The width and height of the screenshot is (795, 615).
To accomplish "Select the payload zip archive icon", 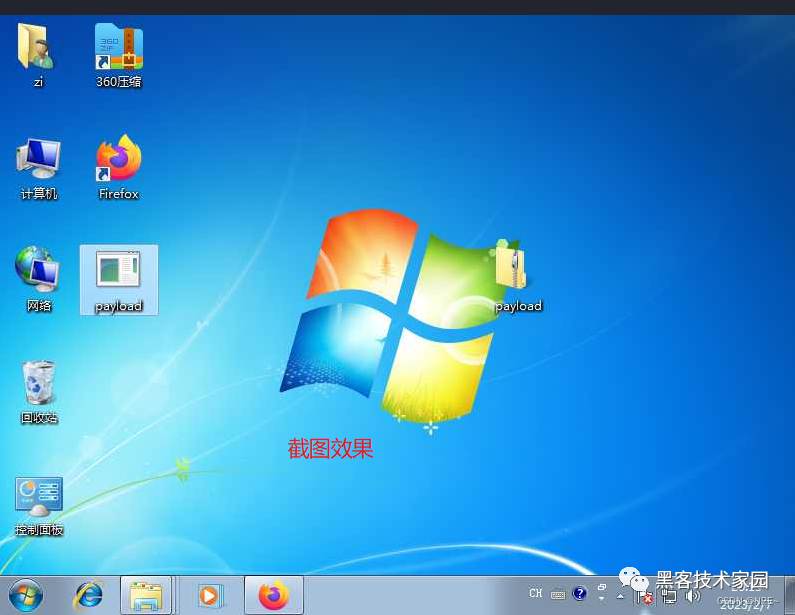I will (x=517, y=276).
